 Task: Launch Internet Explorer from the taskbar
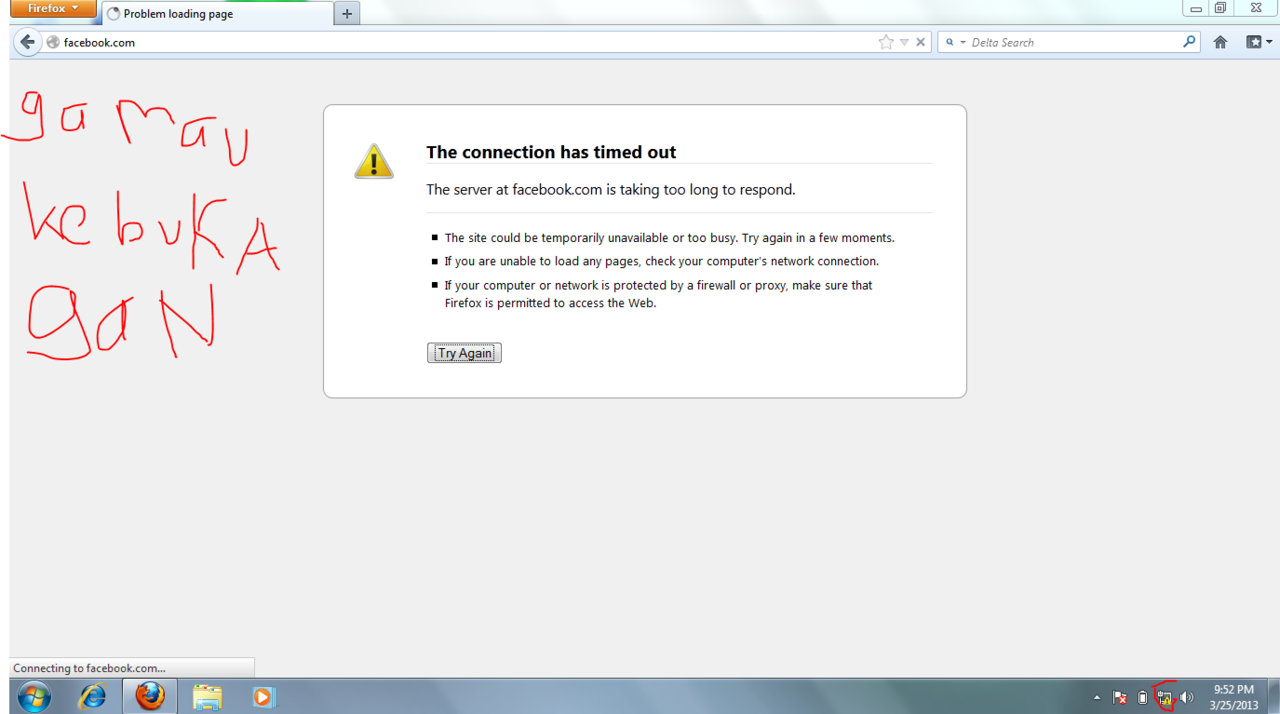(x=93, y=696)
